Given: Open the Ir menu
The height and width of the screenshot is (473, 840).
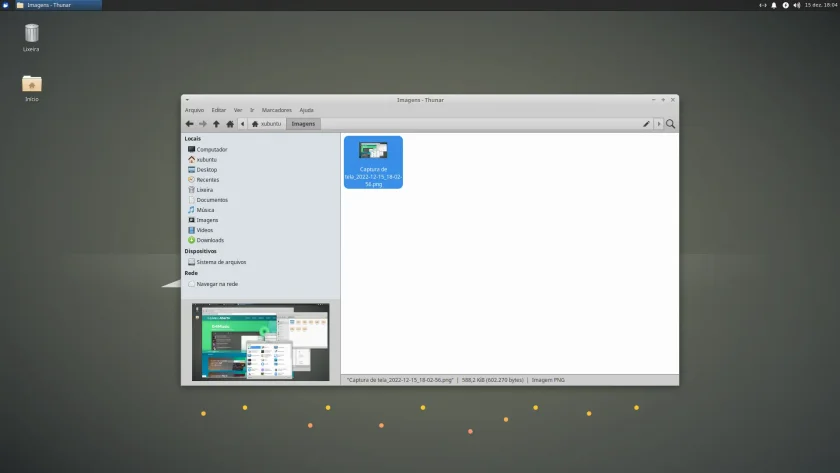Looking at the screenshot, I should pyautogui.click(x=252, y=110).
